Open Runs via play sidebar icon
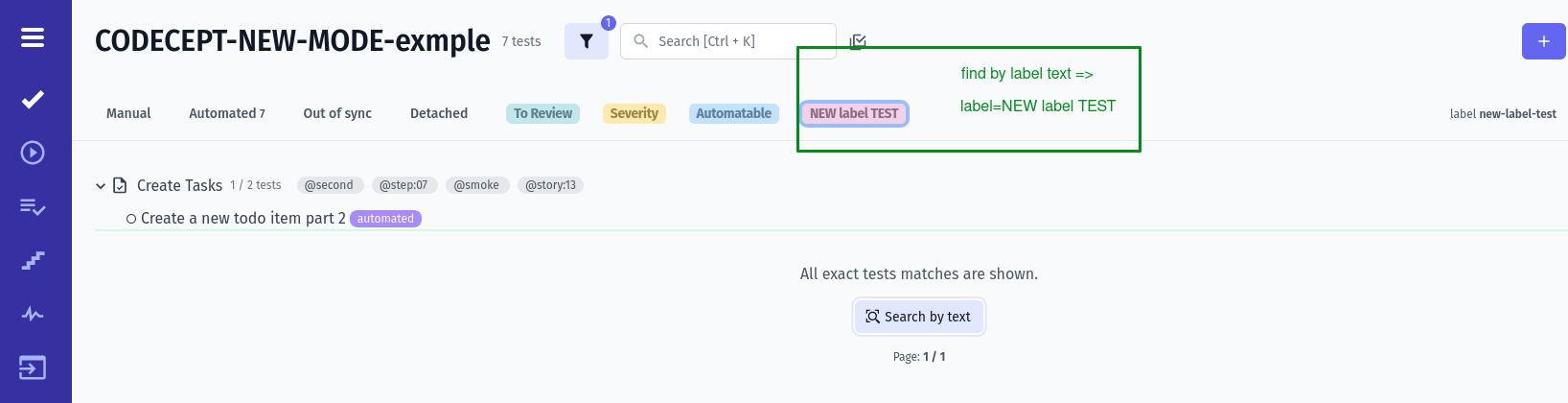Viewport: 1568px width, 403px height. (x=33, y=153)
